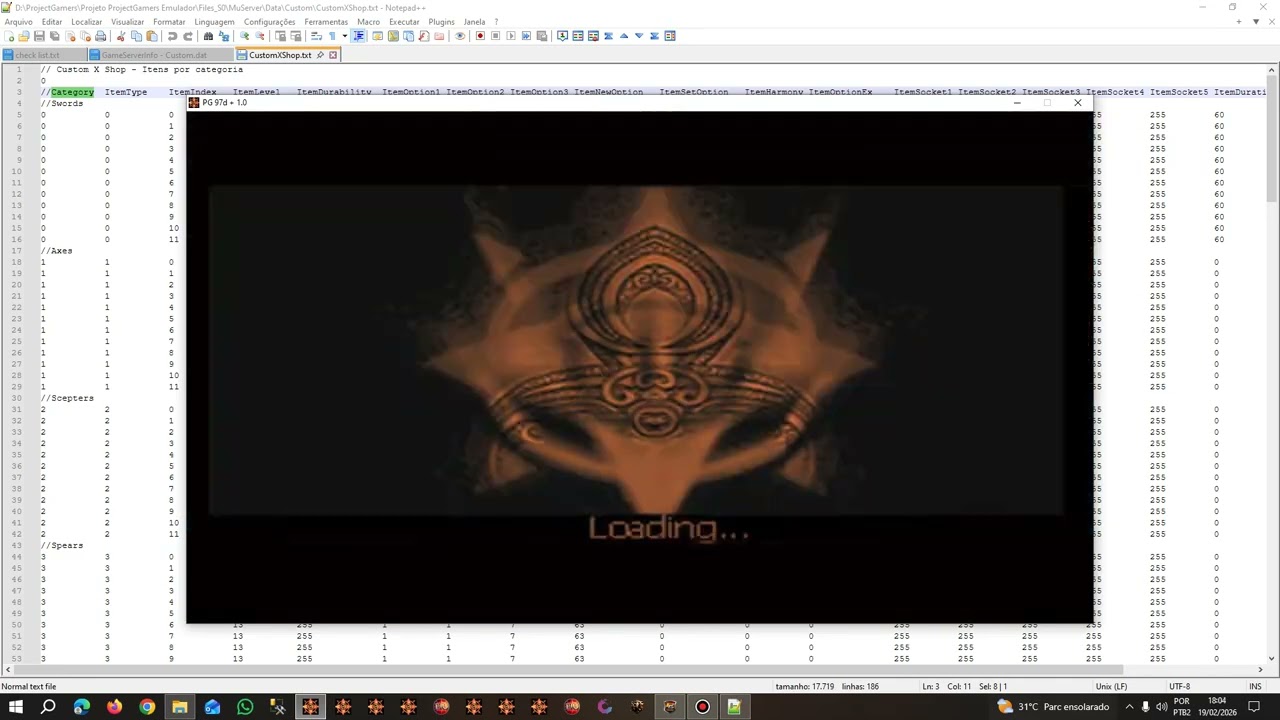Open Find with the binoculars icon
The width and height of the screenshot is (1280, 720).
(208, 36)
